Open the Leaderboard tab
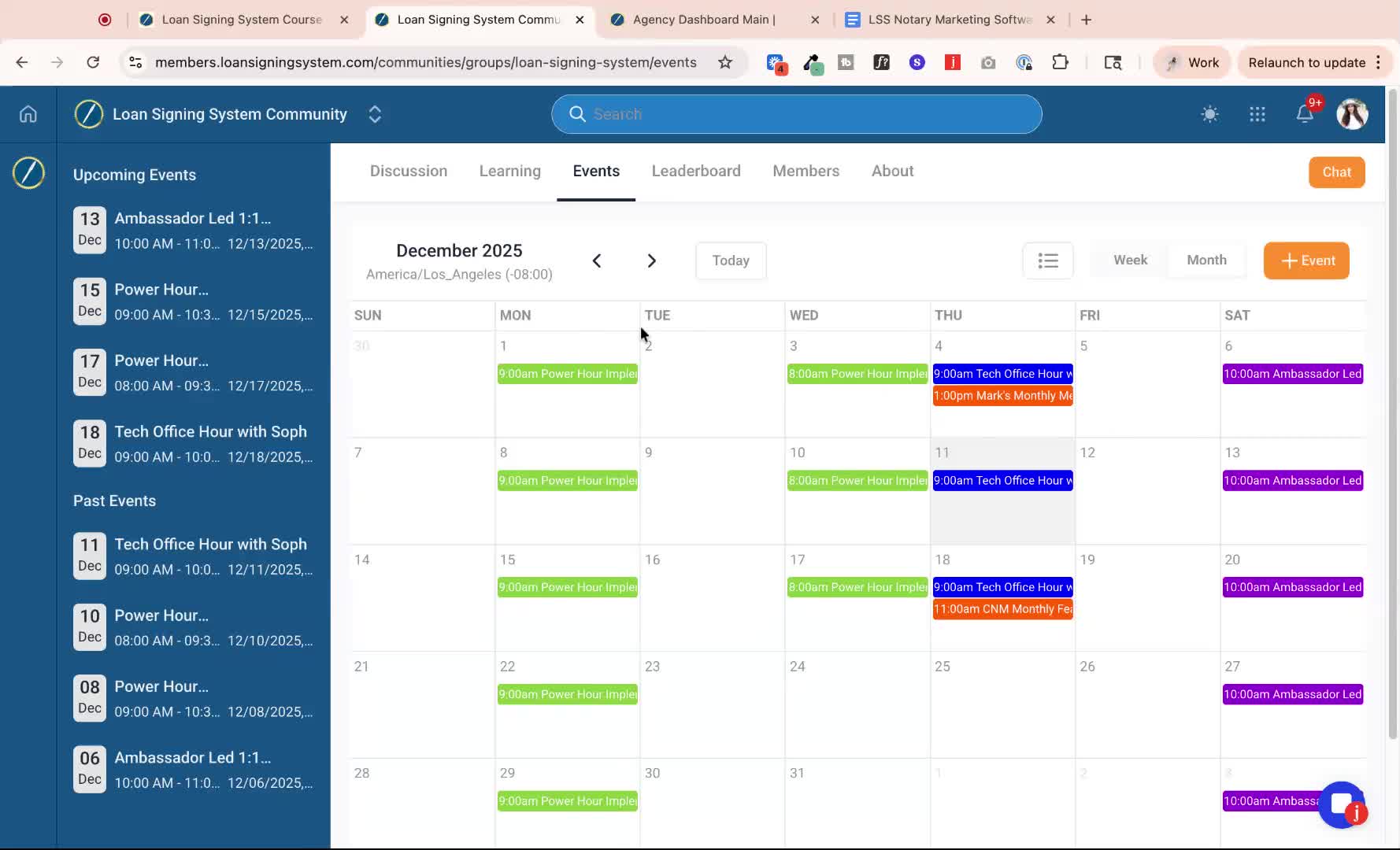The width and height of the screenshot is (1400, 850). (x=696, y=171)
